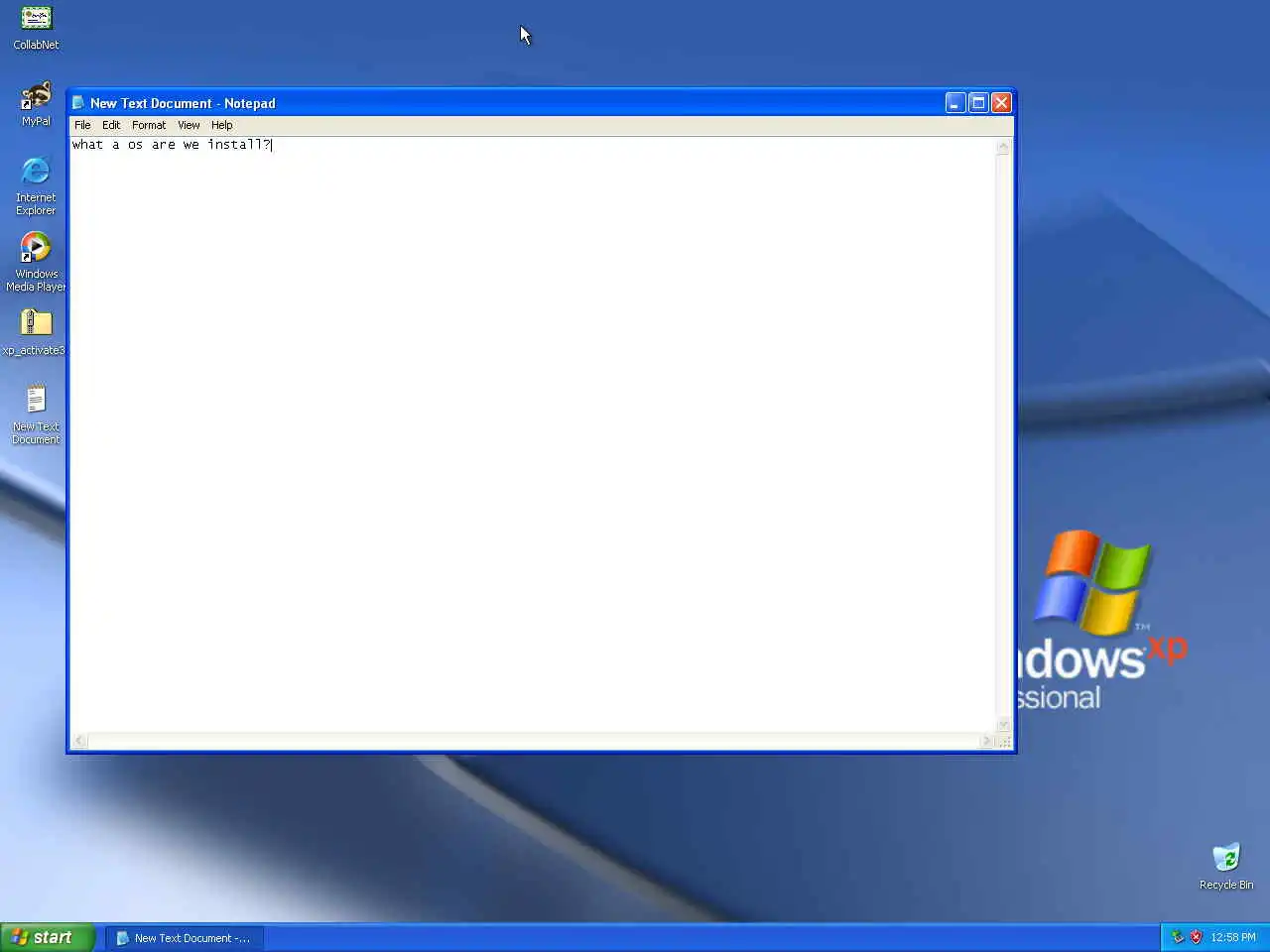
Task: Click the New Text Document taskbar button
Action: click(x=185, y=938)
